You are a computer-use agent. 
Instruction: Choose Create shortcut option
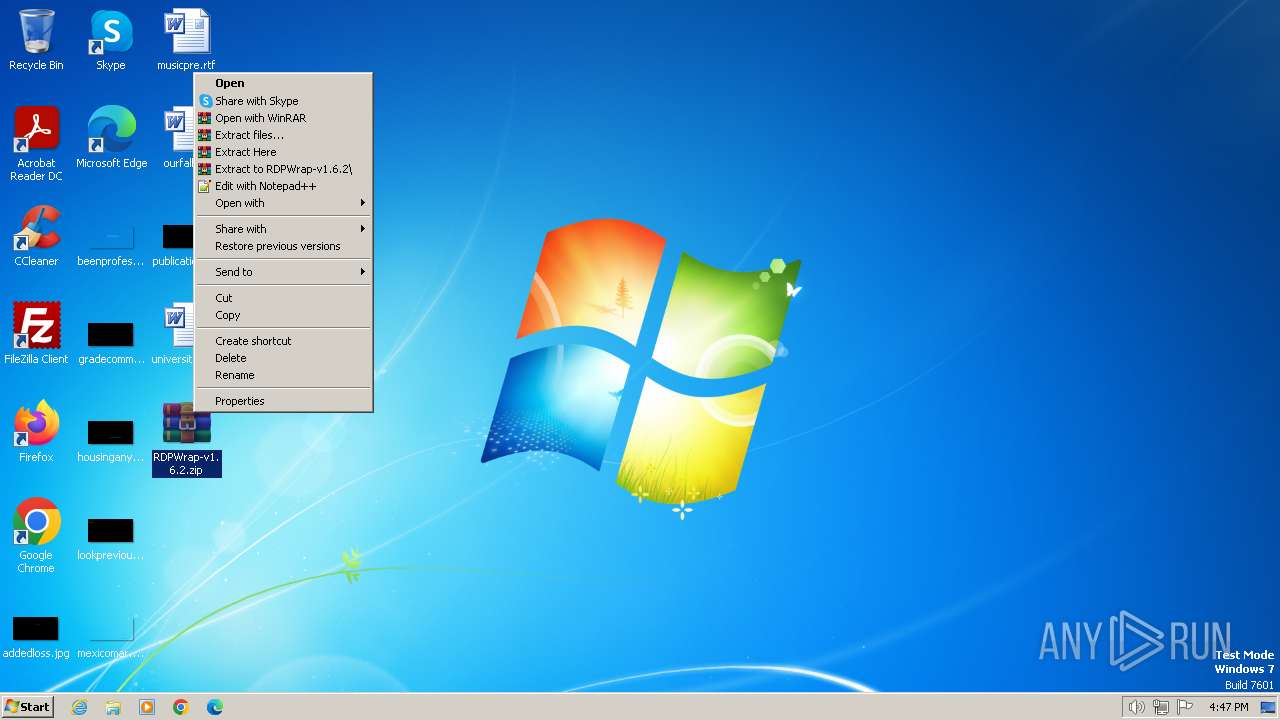[283, 341]
